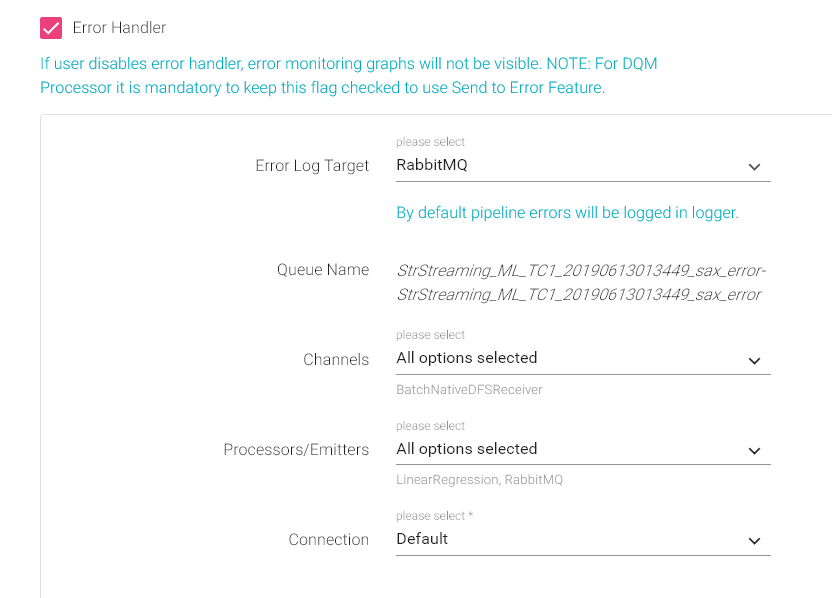Image resolution: width=832 pixels, height=598 pixels.
Task: Click the DQM Processor note text
Action: 348,76
